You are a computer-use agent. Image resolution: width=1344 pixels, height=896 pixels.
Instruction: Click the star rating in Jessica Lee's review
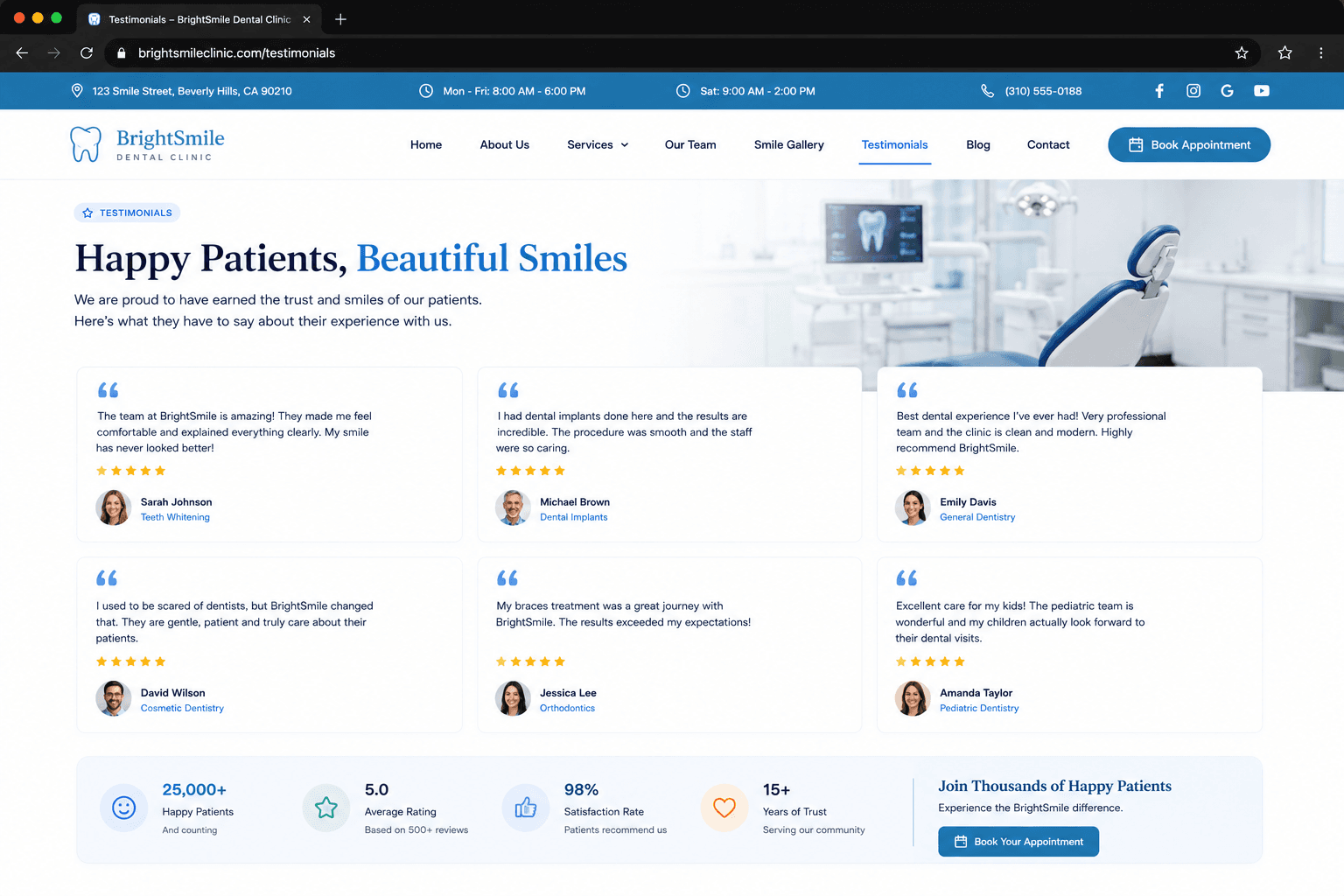530,661
